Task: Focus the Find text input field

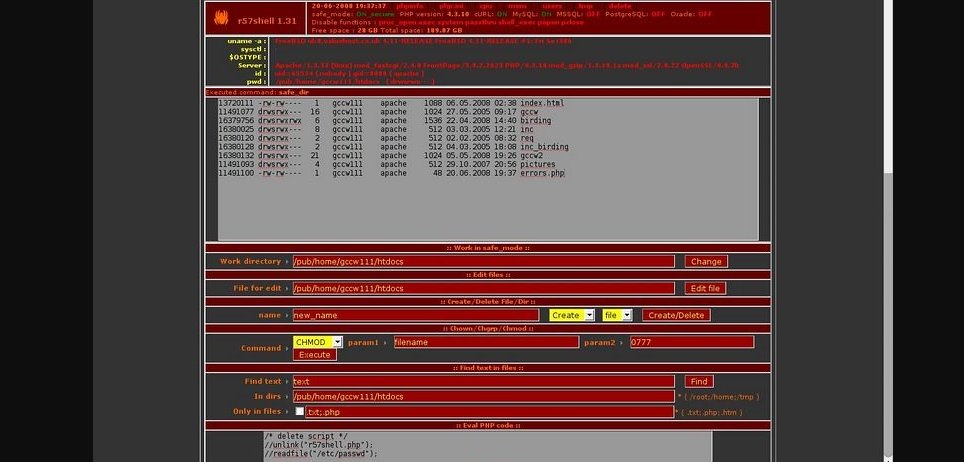Action: pyautogui.click(x=483, y=381)
